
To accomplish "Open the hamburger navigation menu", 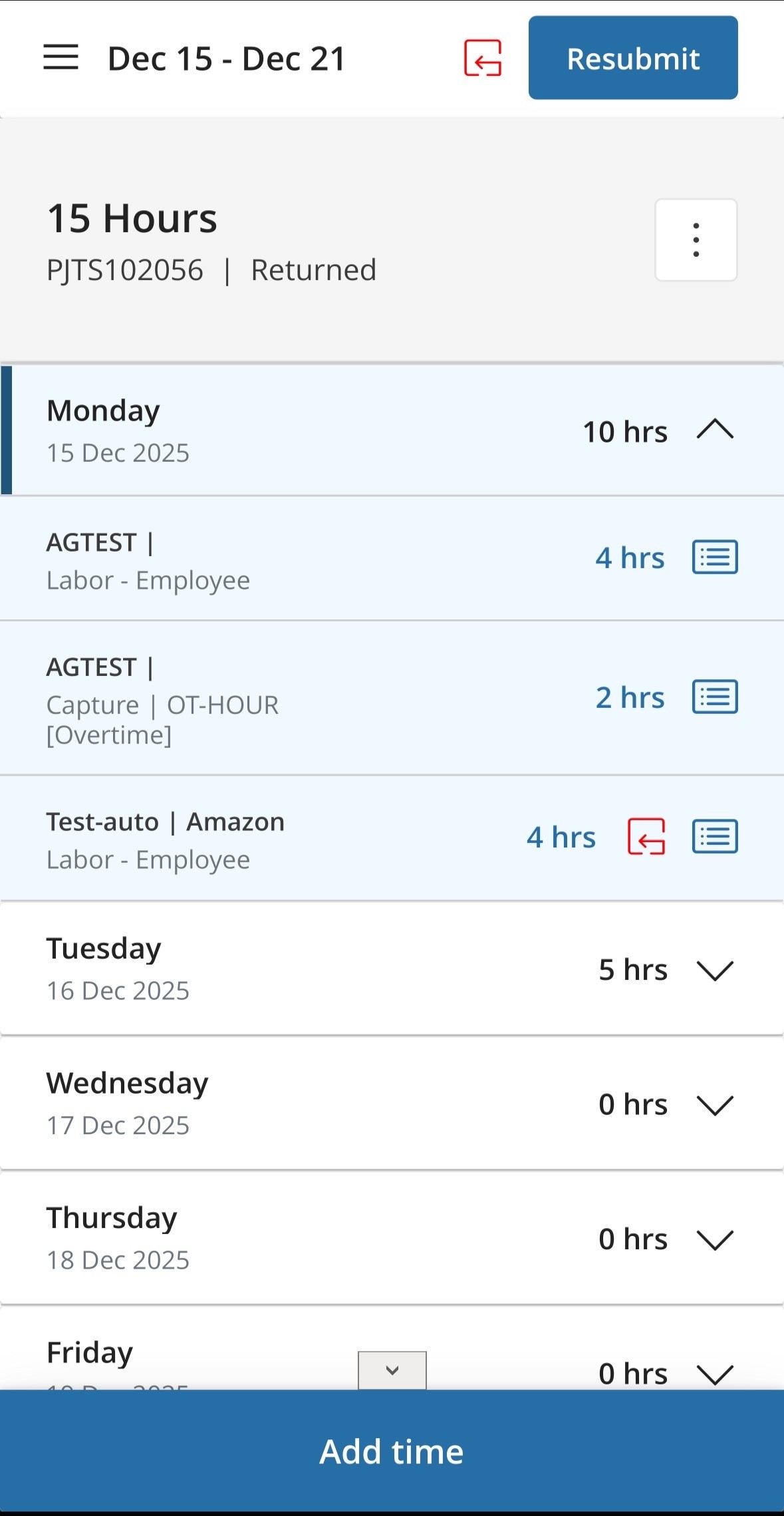I will click(61, 58).
